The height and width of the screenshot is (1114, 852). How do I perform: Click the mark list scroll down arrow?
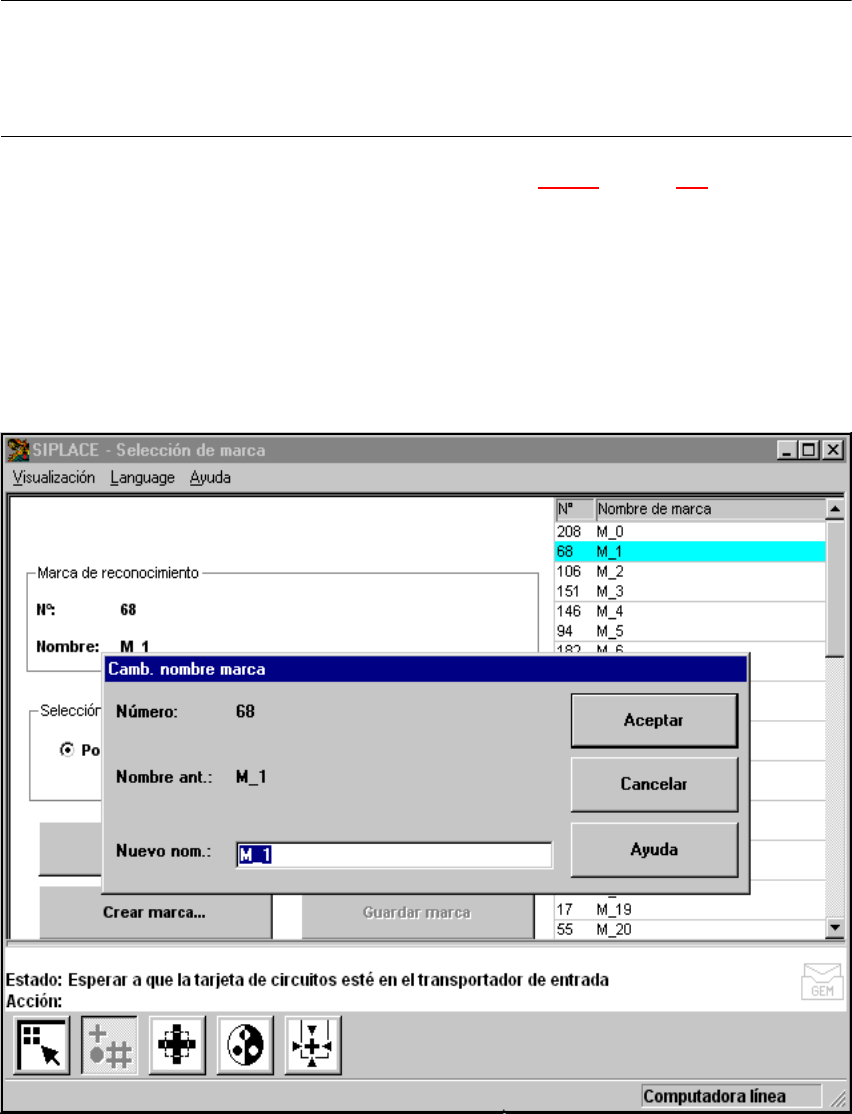835,928
